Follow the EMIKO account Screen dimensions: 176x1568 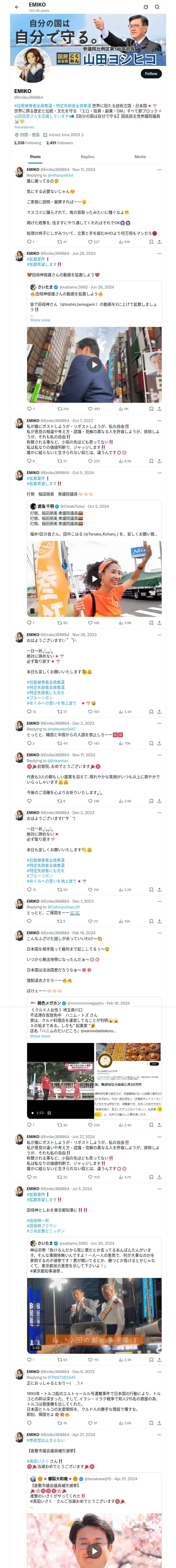click(x=150, y=74)
